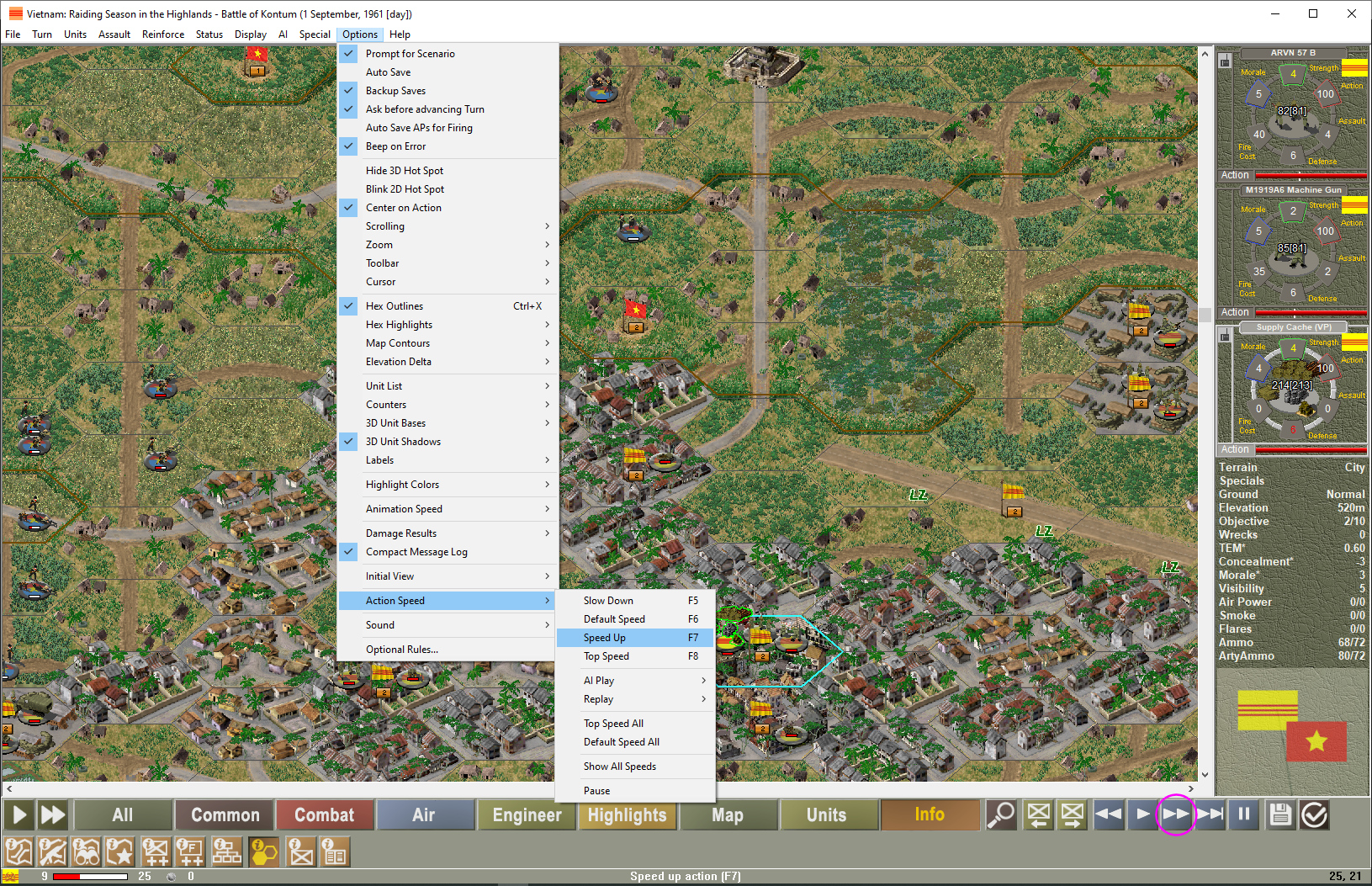Click the unit counter info icon with plus signs
The height and width of the screenshot is (886, 1372).
pos(156,852)
